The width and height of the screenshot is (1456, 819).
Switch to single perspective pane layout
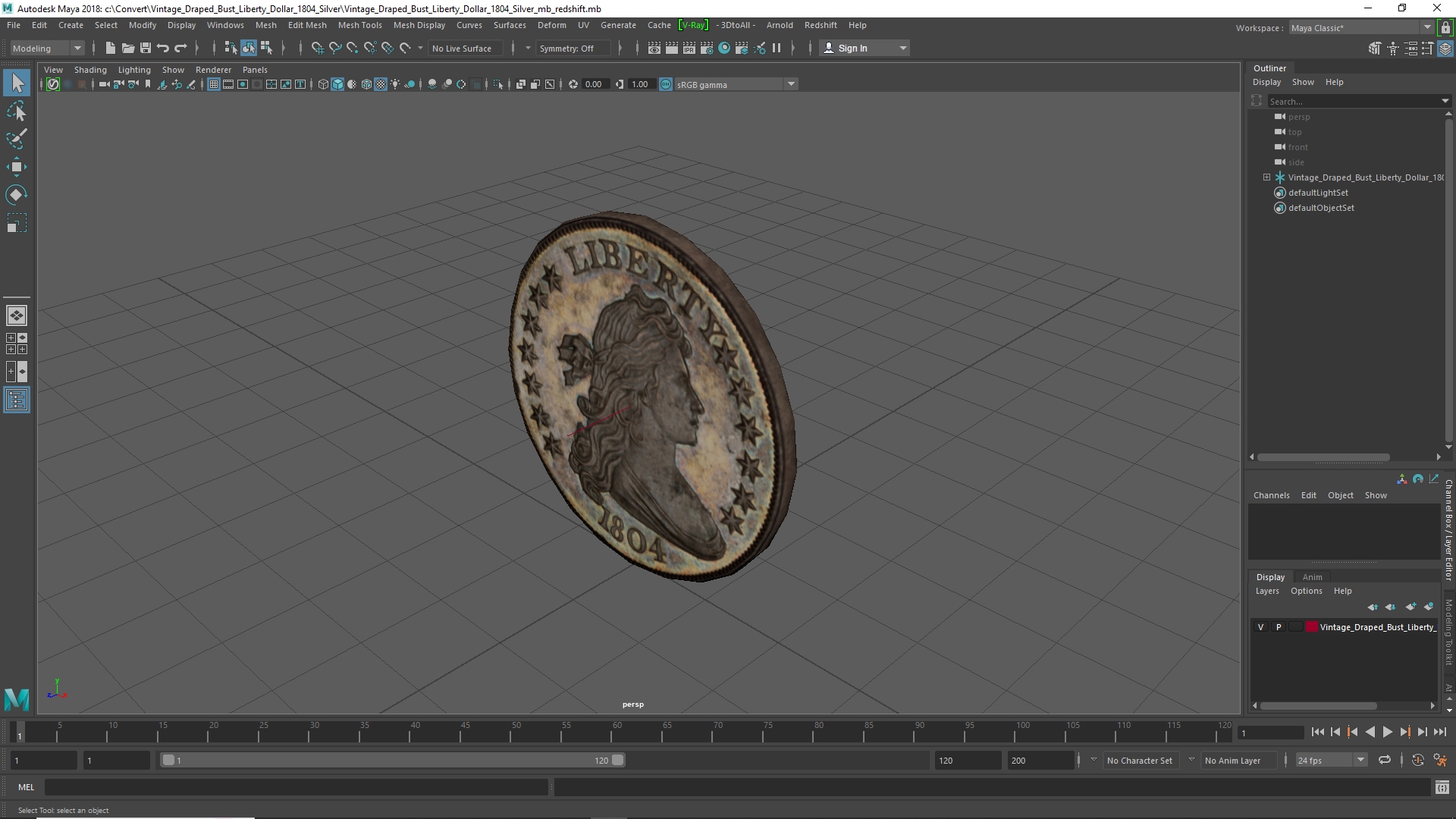coord(17,315)
